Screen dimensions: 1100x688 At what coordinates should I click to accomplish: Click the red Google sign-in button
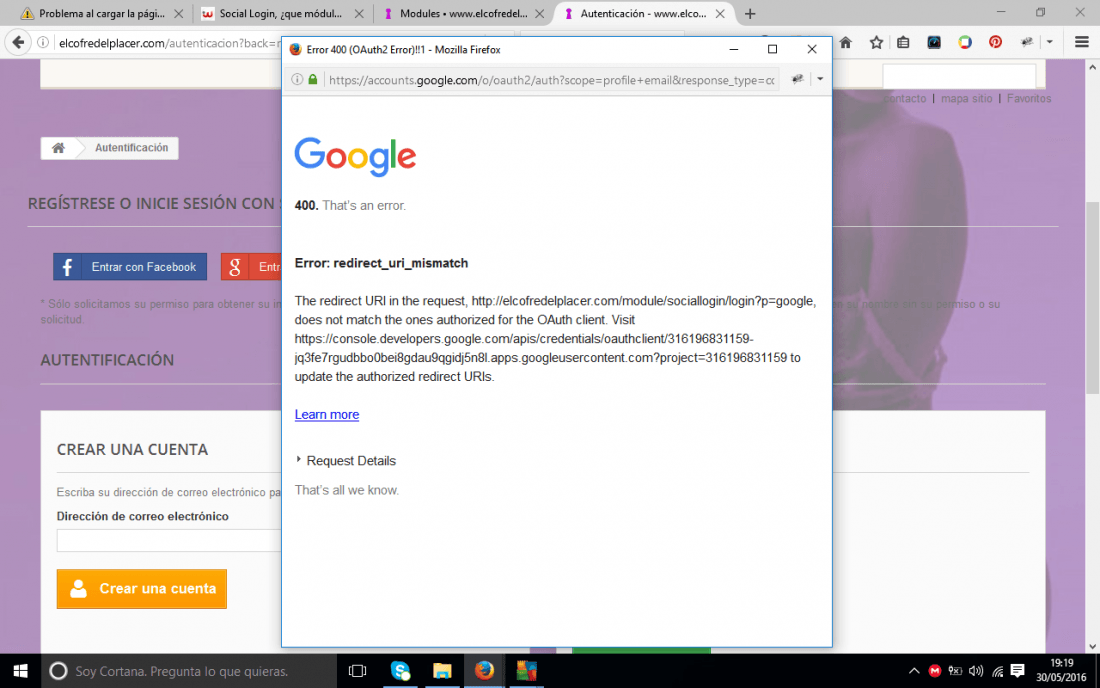pos(251,267)
